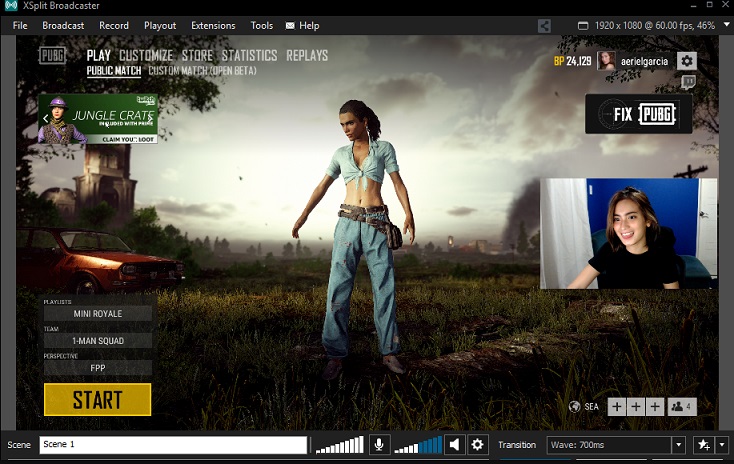This screenshot has width=734, height=464.
Task: Select the FPP perspective option
Action: pos(98,368)
